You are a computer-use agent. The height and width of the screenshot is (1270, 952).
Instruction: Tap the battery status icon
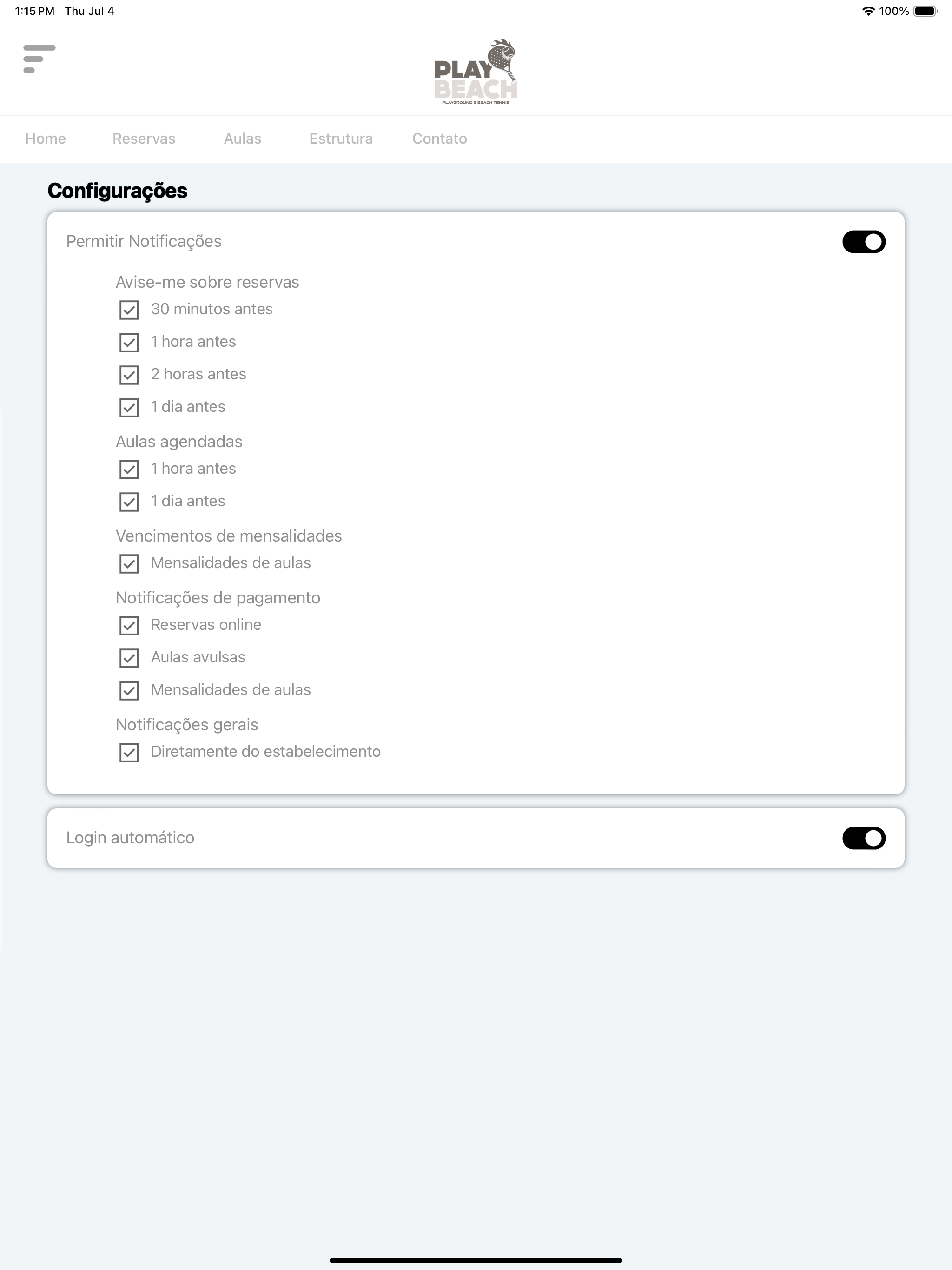[925, 11]
